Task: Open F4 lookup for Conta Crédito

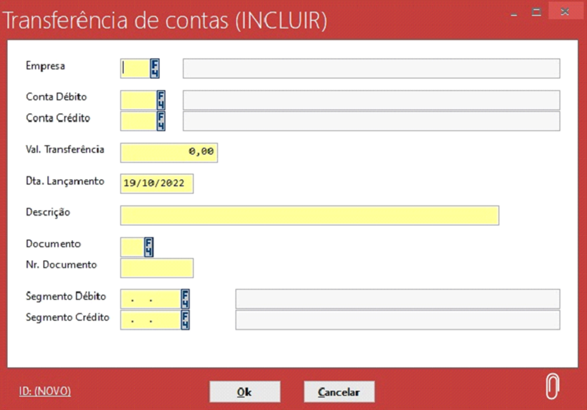Action: 161,121
